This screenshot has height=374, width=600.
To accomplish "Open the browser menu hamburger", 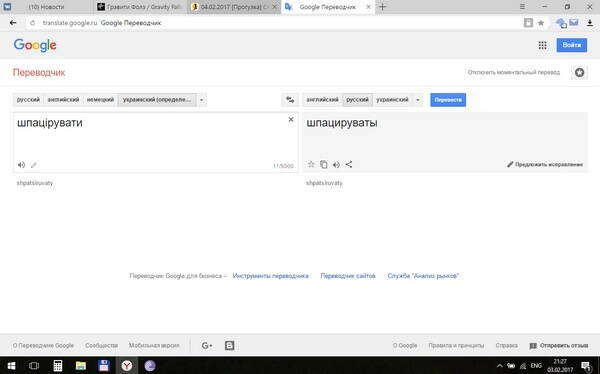I will 522,7.
